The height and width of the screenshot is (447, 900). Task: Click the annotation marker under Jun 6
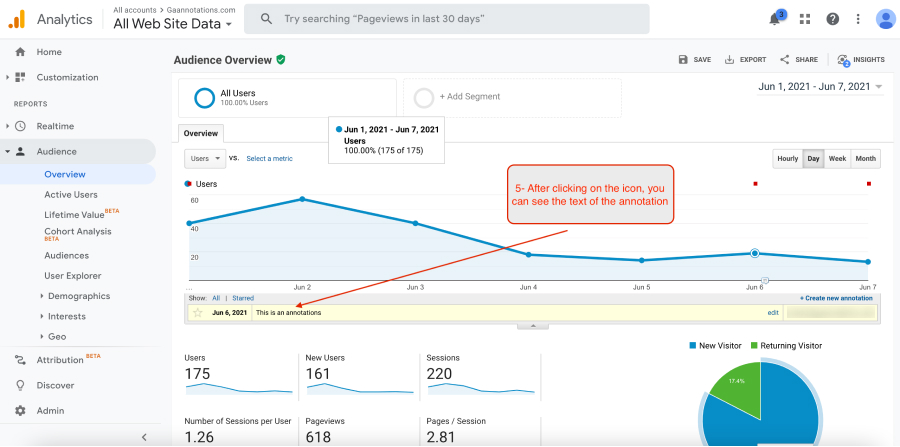tap(765, 281)
